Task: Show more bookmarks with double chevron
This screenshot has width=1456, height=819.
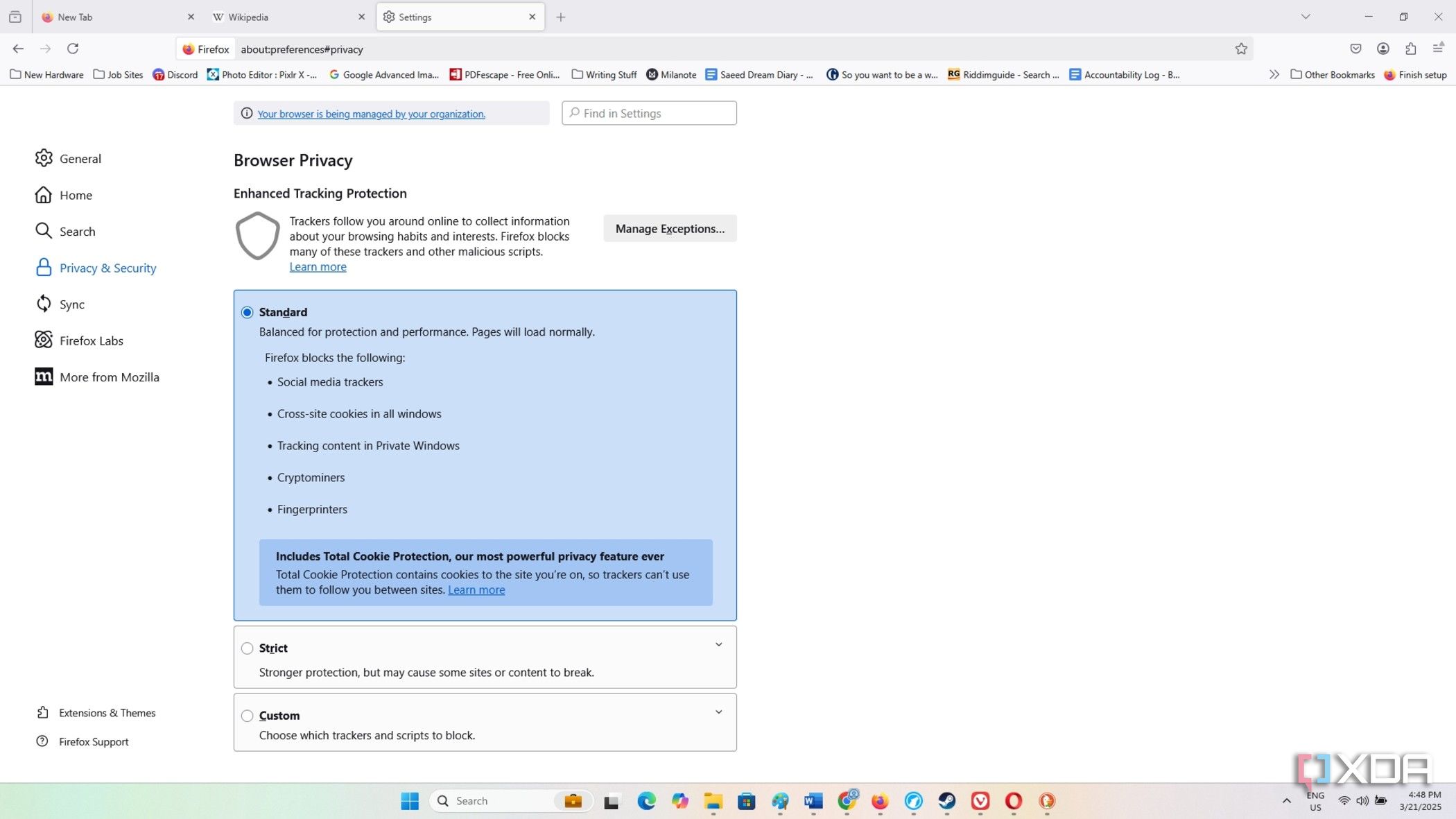Action: point(1274,74)
